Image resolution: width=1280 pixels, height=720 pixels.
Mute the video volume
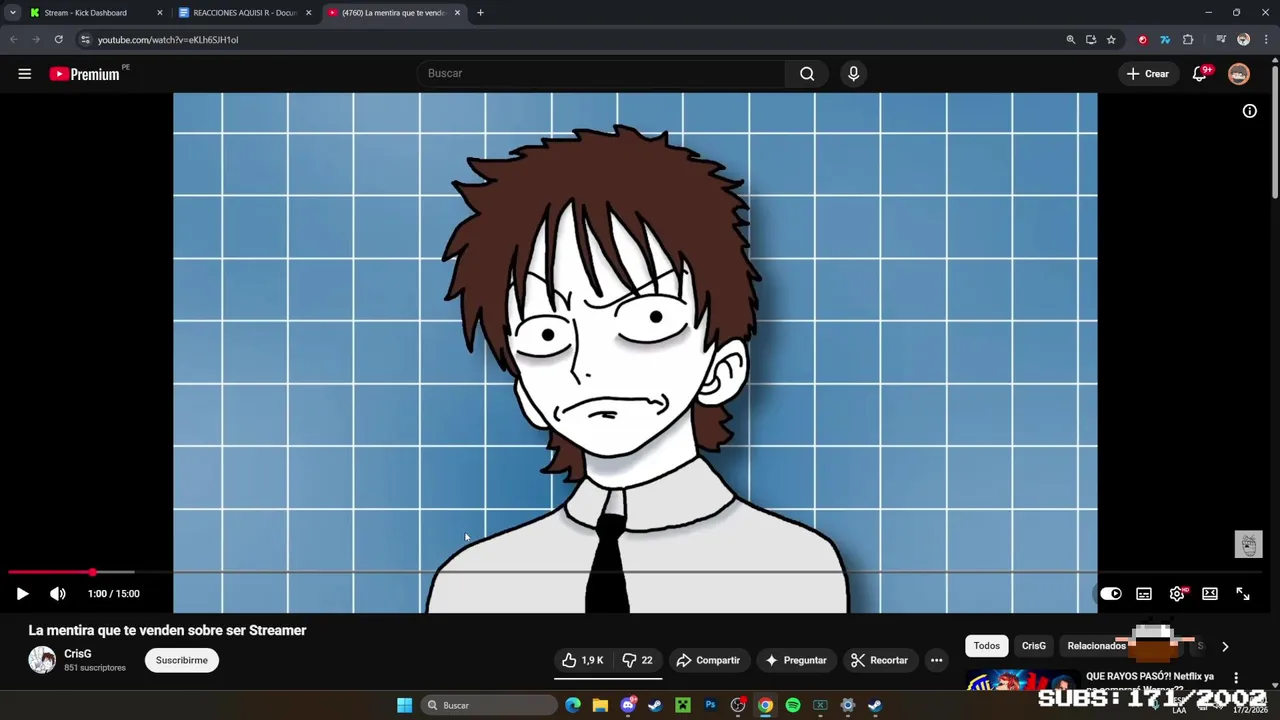tap(58, 593)
